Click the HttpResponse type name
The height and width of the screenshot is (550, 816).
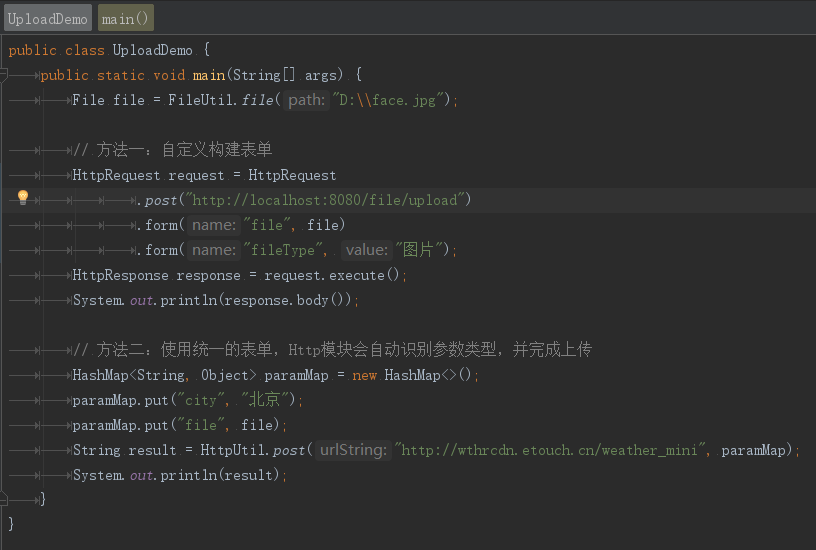click(x=120, y=275)
